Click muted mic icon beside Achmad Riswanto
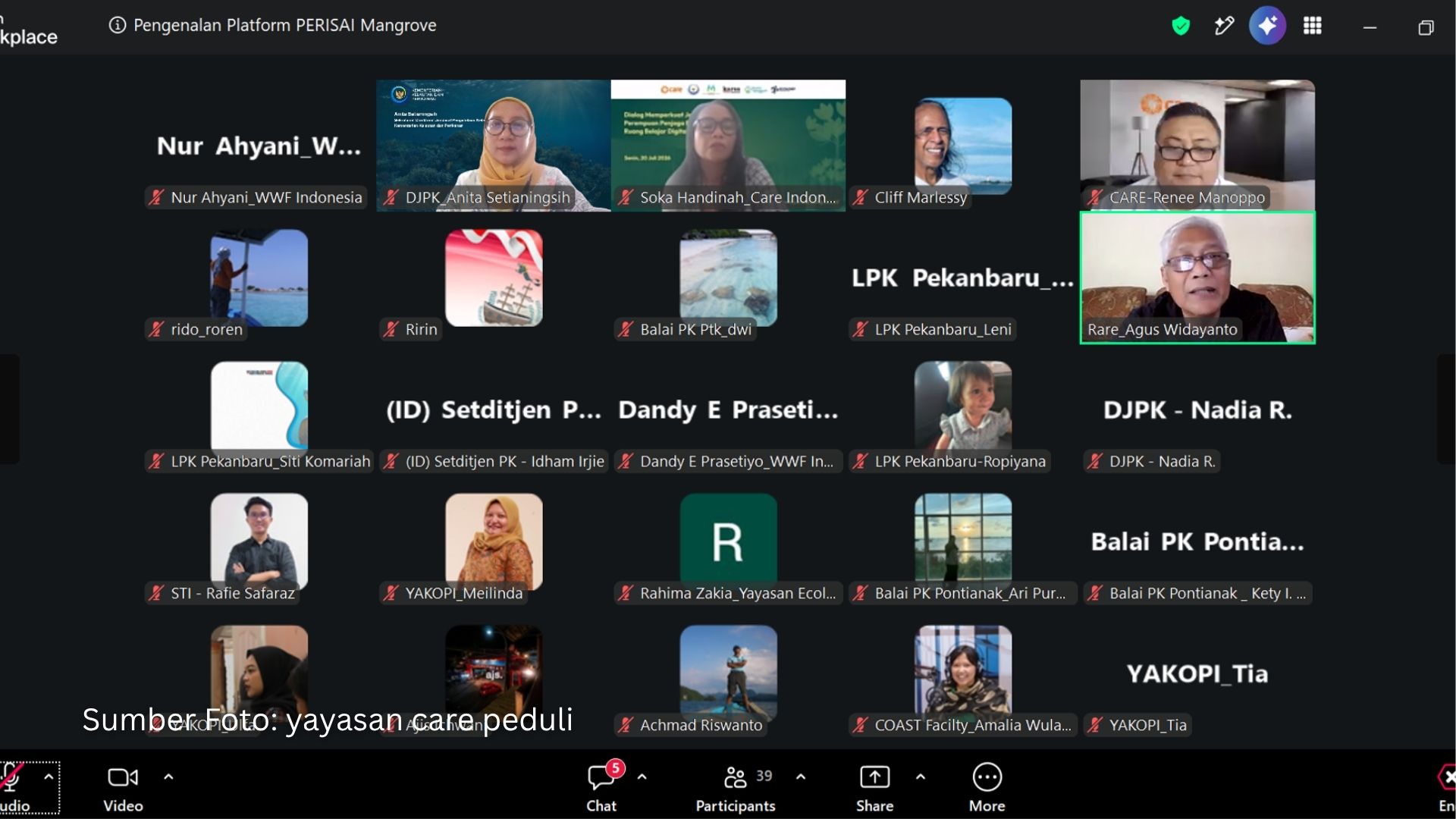Screen dimensions: 1456x819 pos(626,725)
